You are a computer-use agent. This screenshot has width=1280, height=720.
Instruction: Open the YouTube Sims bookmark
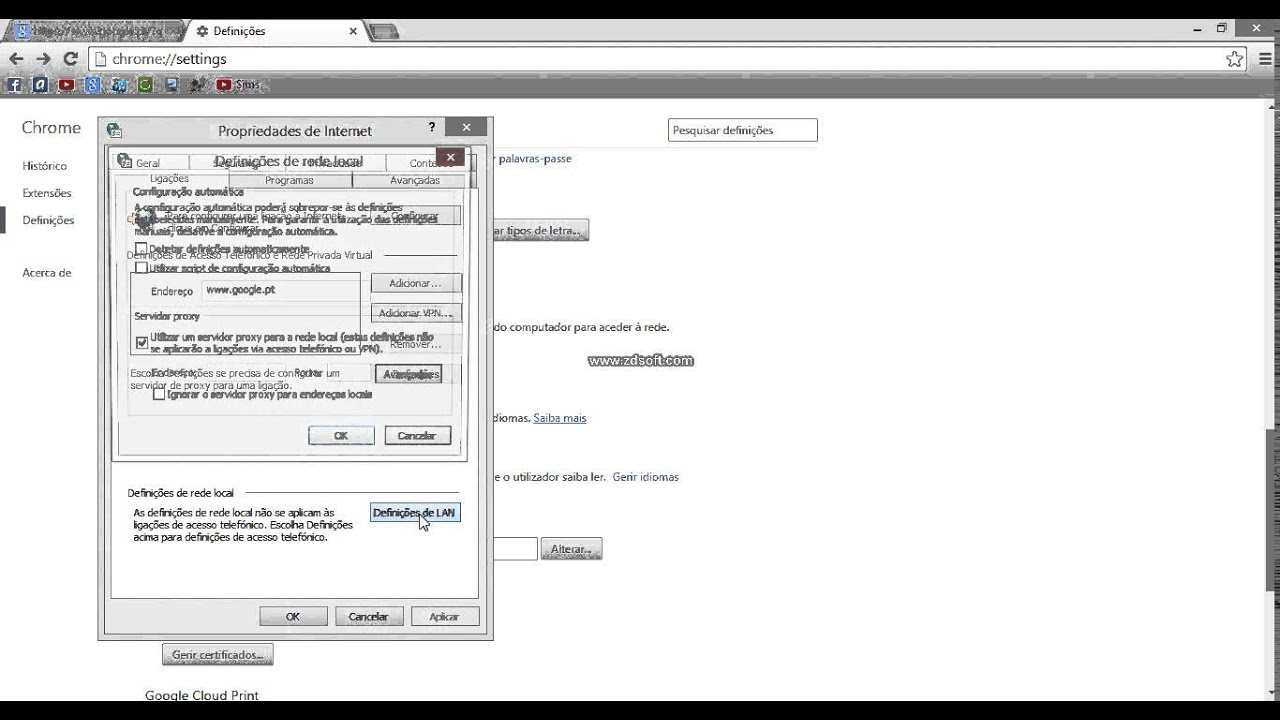pos(237,85)
